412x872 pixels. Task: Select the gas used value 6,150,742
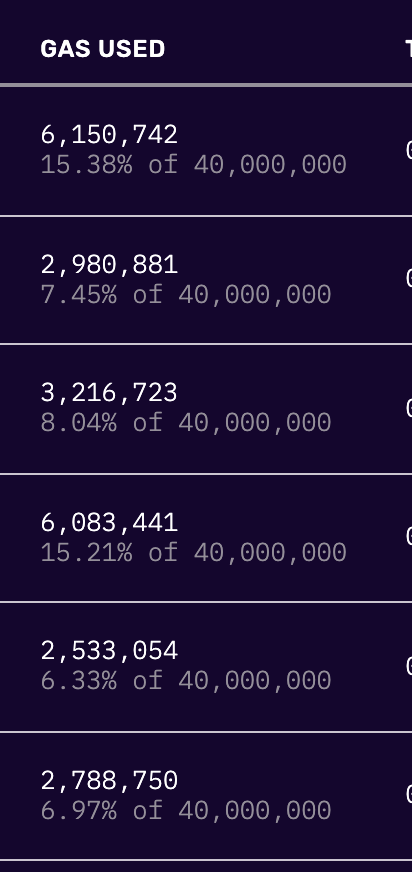tap(109, 135)
